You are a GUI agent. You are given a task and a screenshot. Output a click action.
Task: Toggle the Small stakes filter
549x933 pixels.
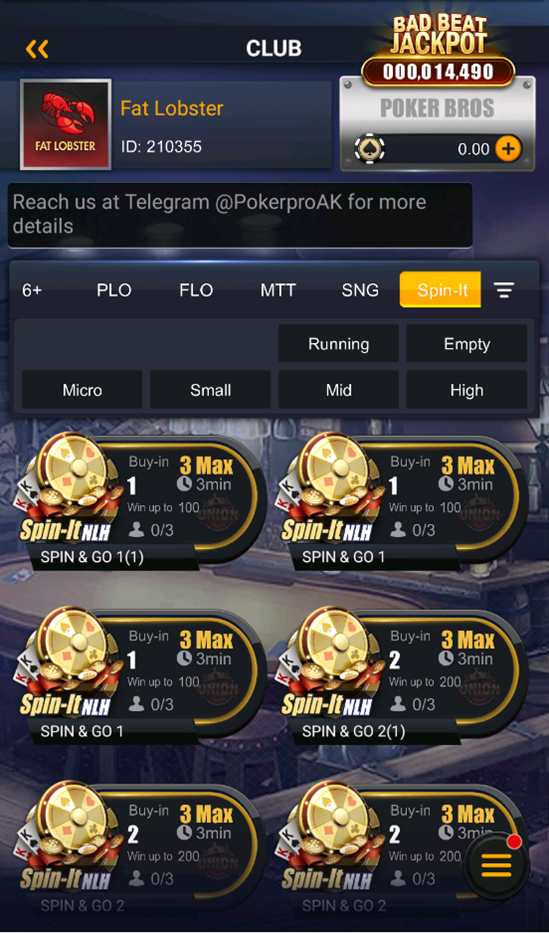211,390
